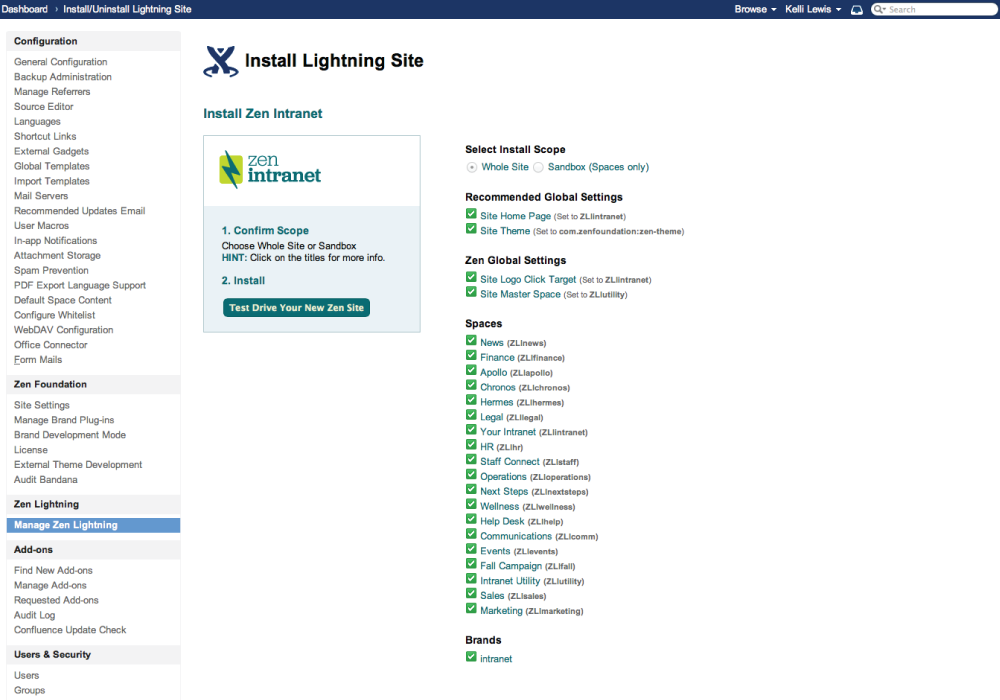Uncheck the Finance space checkbox
The width and height of the screenshot is (1000, 700).
click(471, 356)
